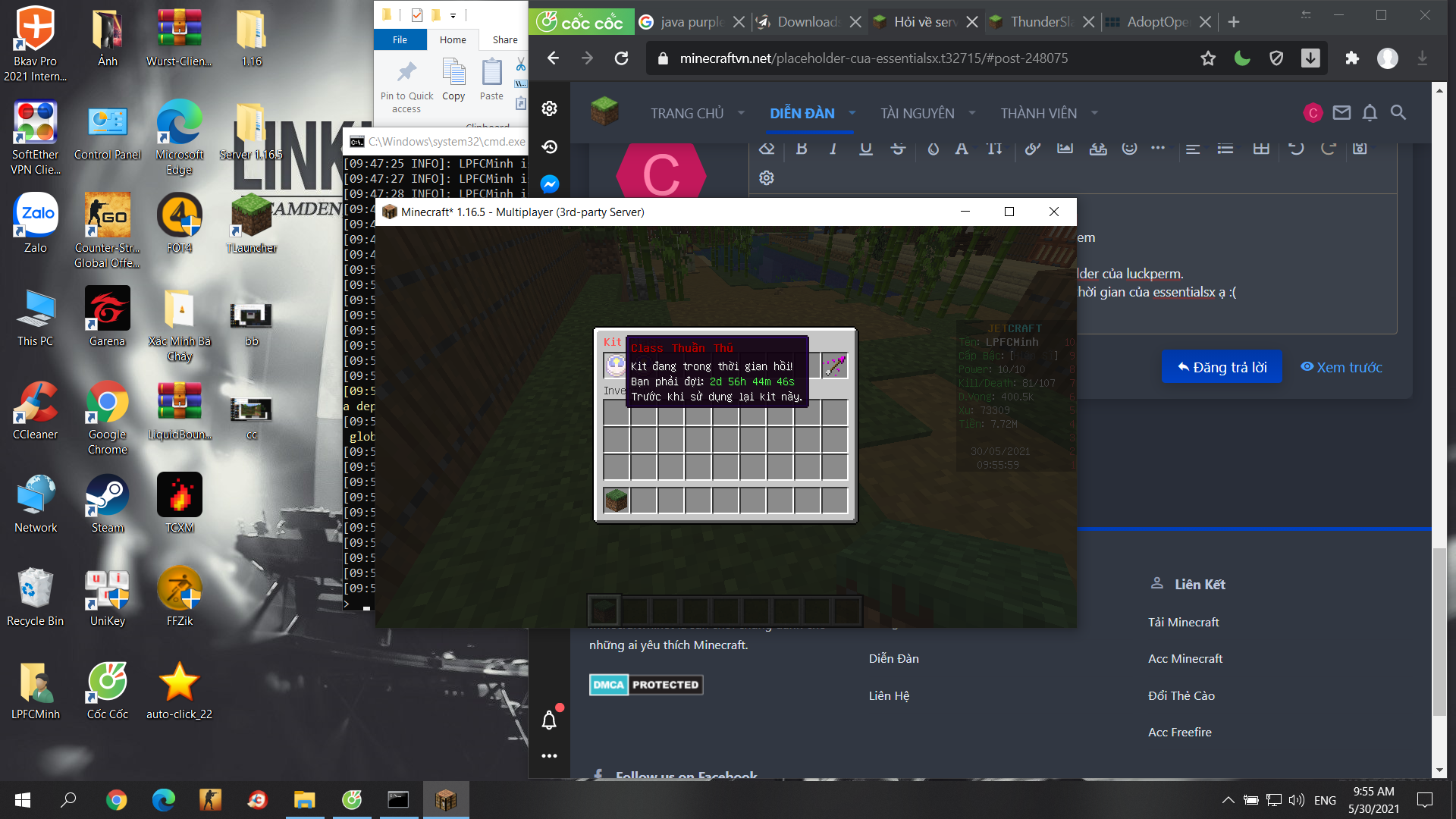Toggle italic formatting in the editor

[x=833, y=149]
